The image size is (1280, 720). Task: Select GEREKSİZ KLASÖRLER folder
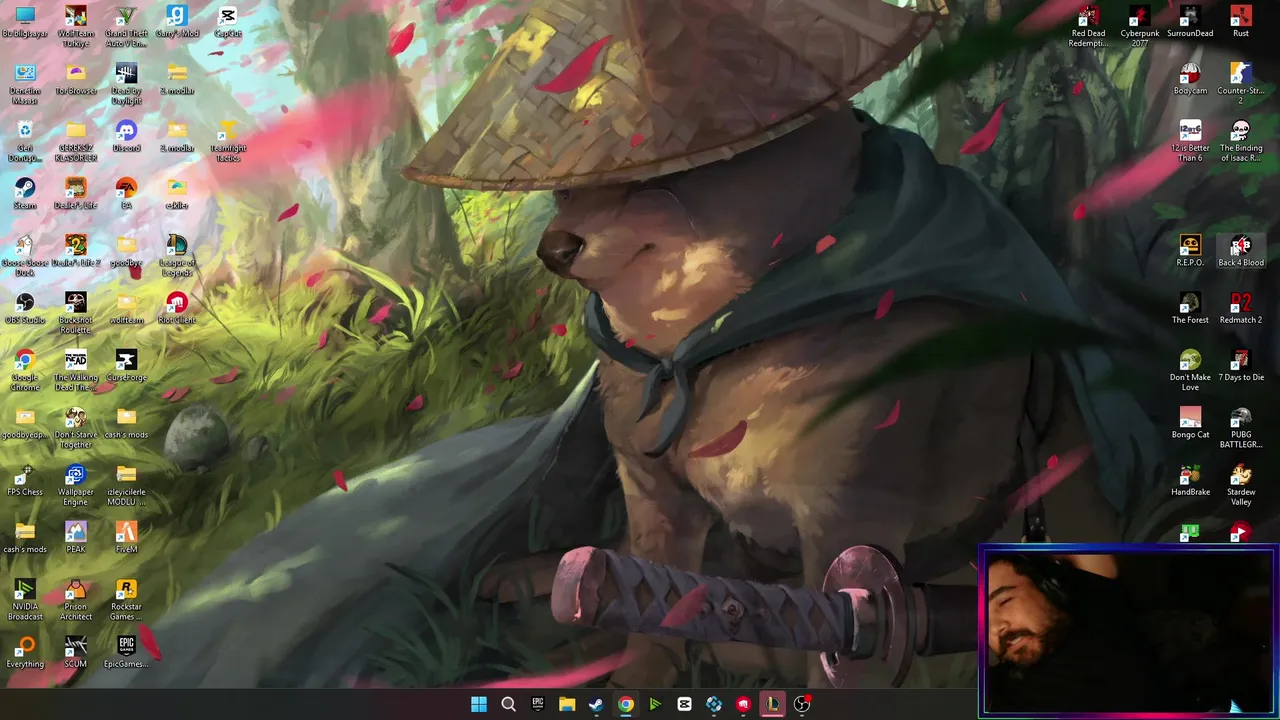point(76,142)
